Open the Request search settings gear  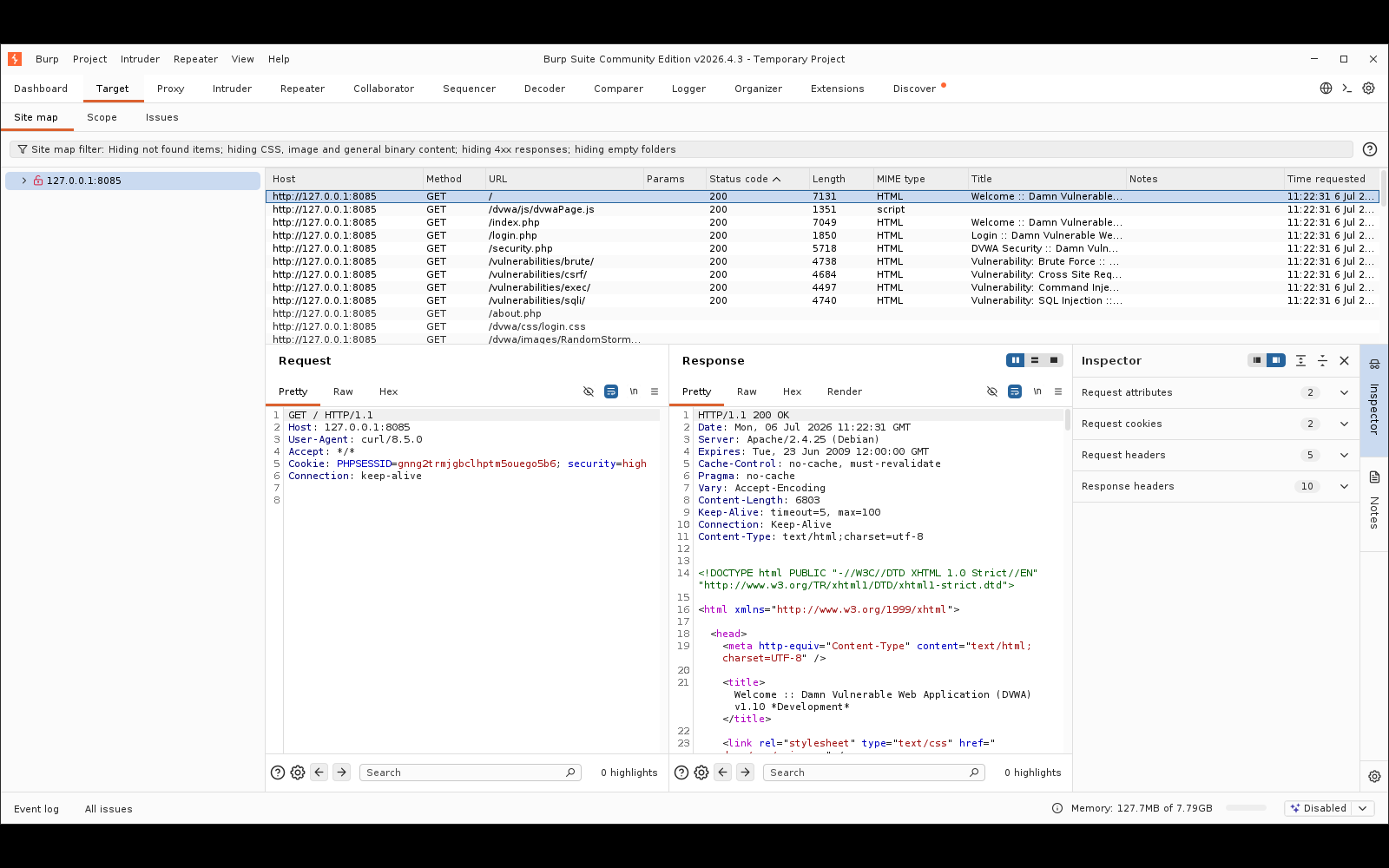pos(298,773)
